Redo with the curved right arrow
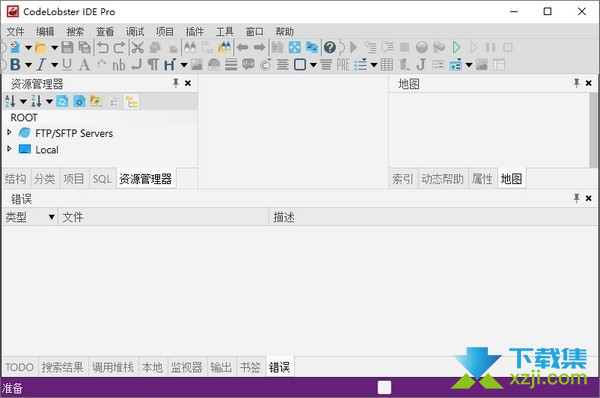This screenshot has width=600, height=398. [x=119, y=47]
